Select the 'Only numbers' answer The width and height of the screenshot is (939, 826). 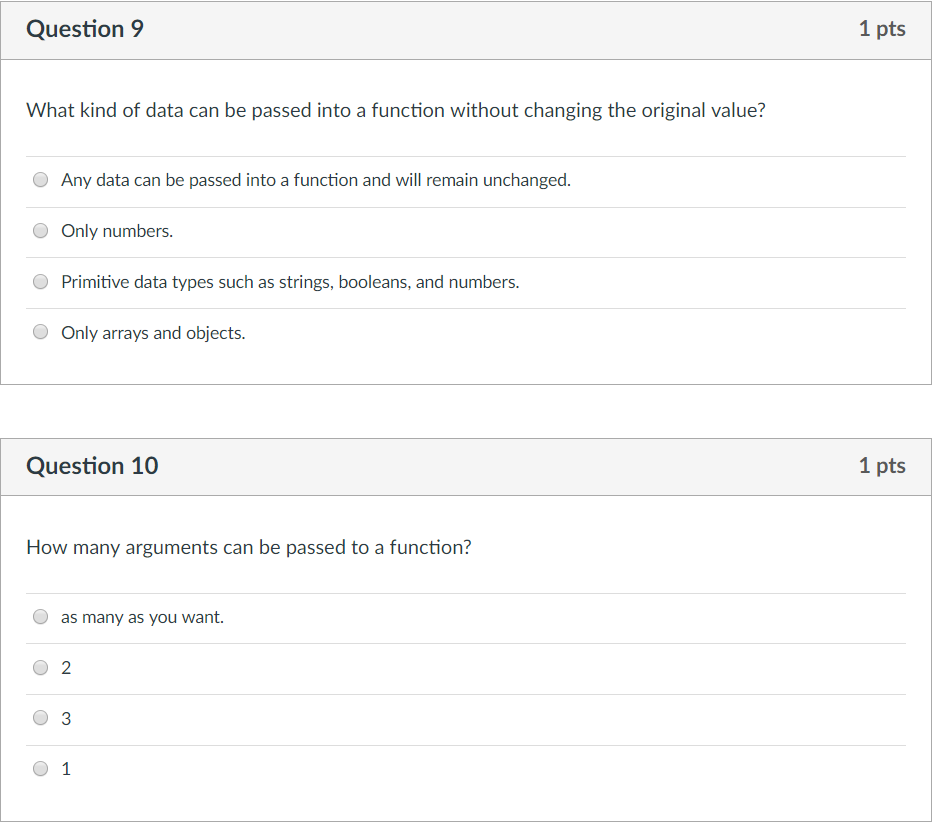[x=116, y=230]
